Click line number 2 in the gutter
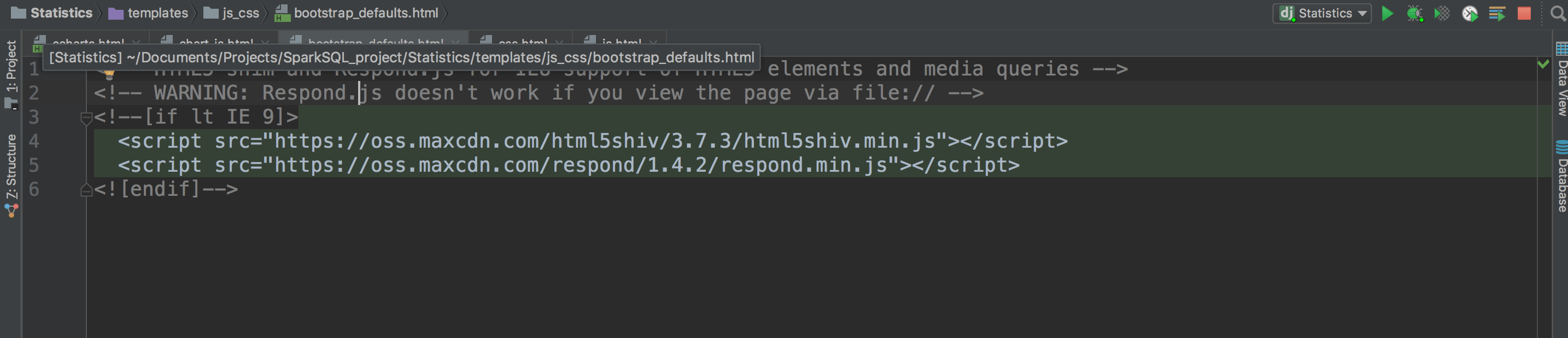 [34, 92]
